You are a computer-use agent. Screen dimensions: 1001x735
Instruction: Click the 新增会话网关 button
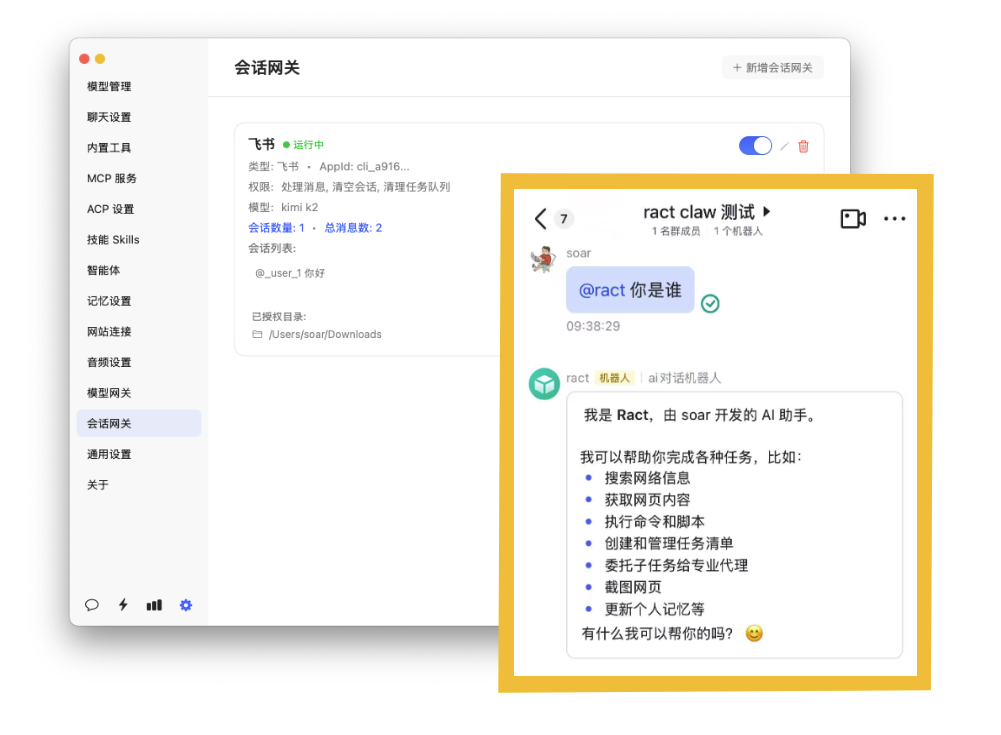[x=772, y=68]
